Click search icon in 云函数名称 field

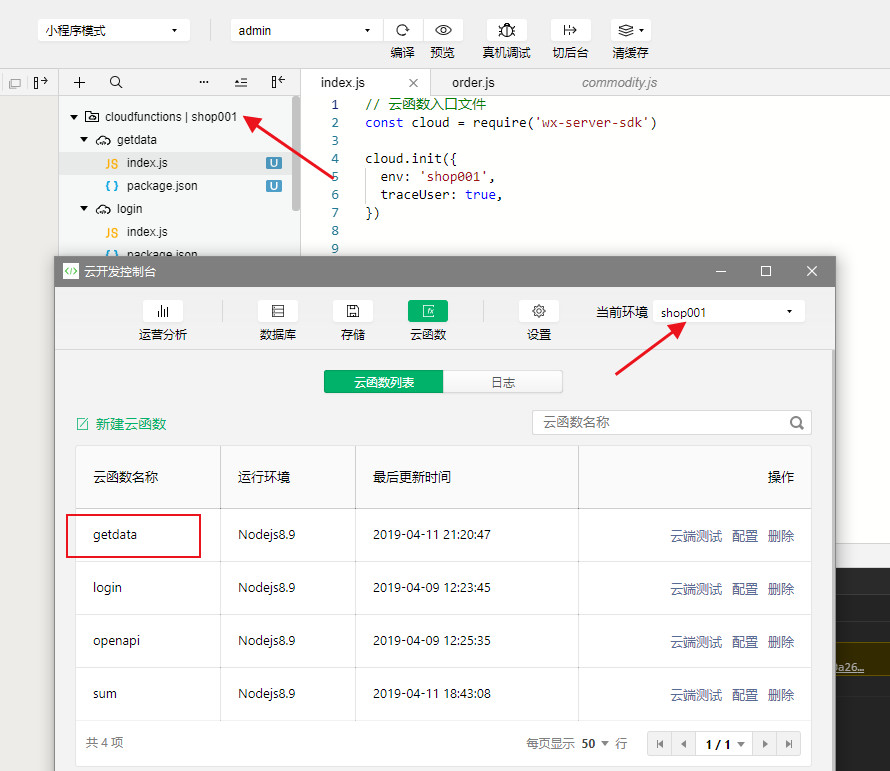point(797,423)
